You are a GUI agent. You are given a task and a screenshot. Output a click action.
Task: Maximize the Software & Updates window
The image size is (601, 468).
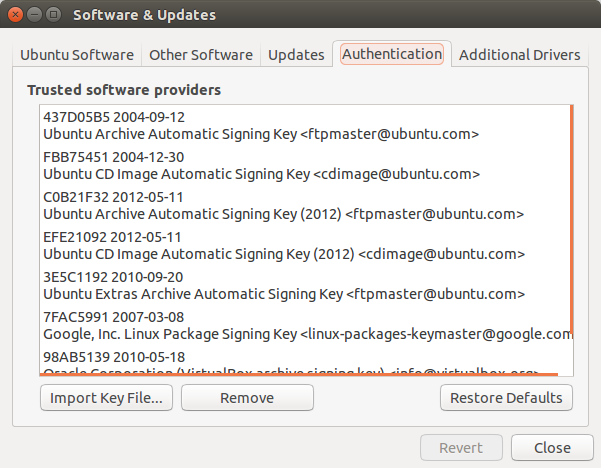coord(53,15)
